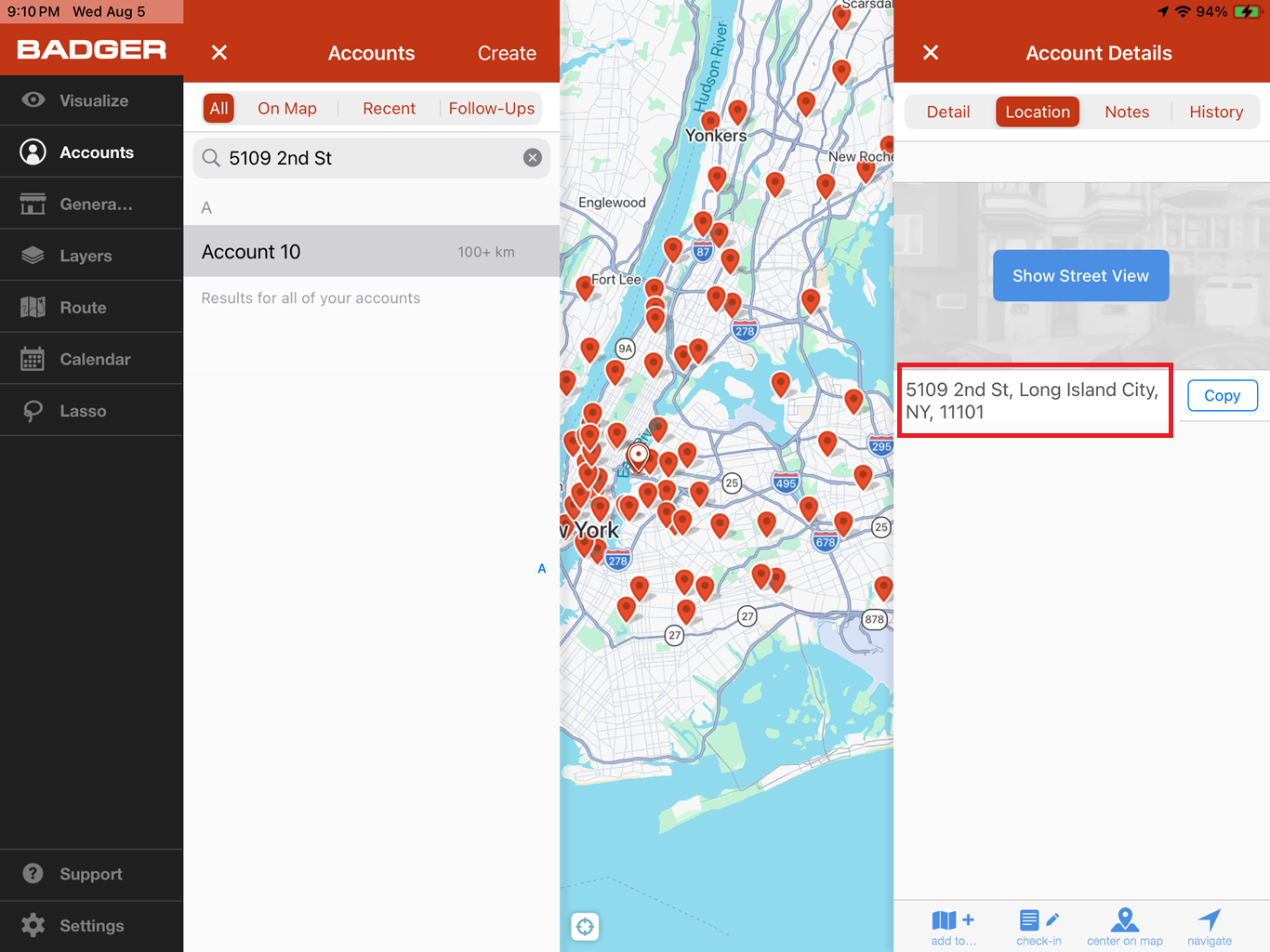Image resolution: width=1270 pixels, height=952 pixels.
Task: Click the search magnifier icon
Action: 212,158
